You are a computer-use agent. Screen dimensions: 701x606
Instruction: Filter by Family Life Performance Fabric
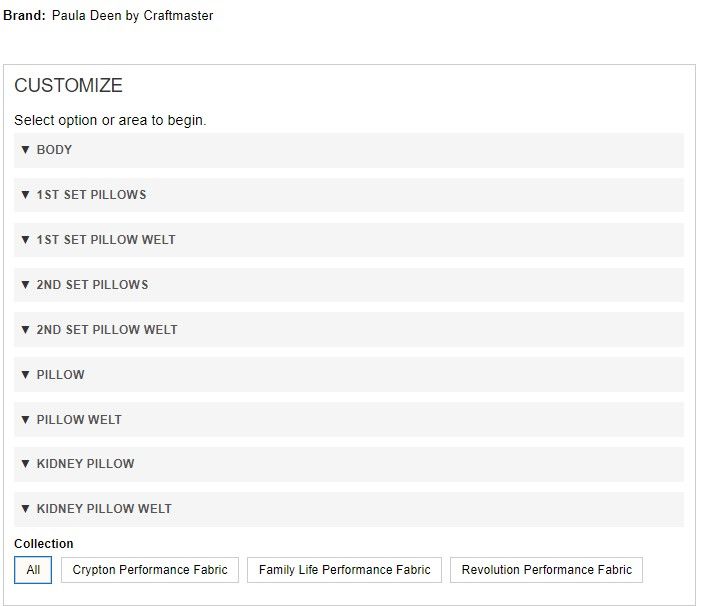344,570
